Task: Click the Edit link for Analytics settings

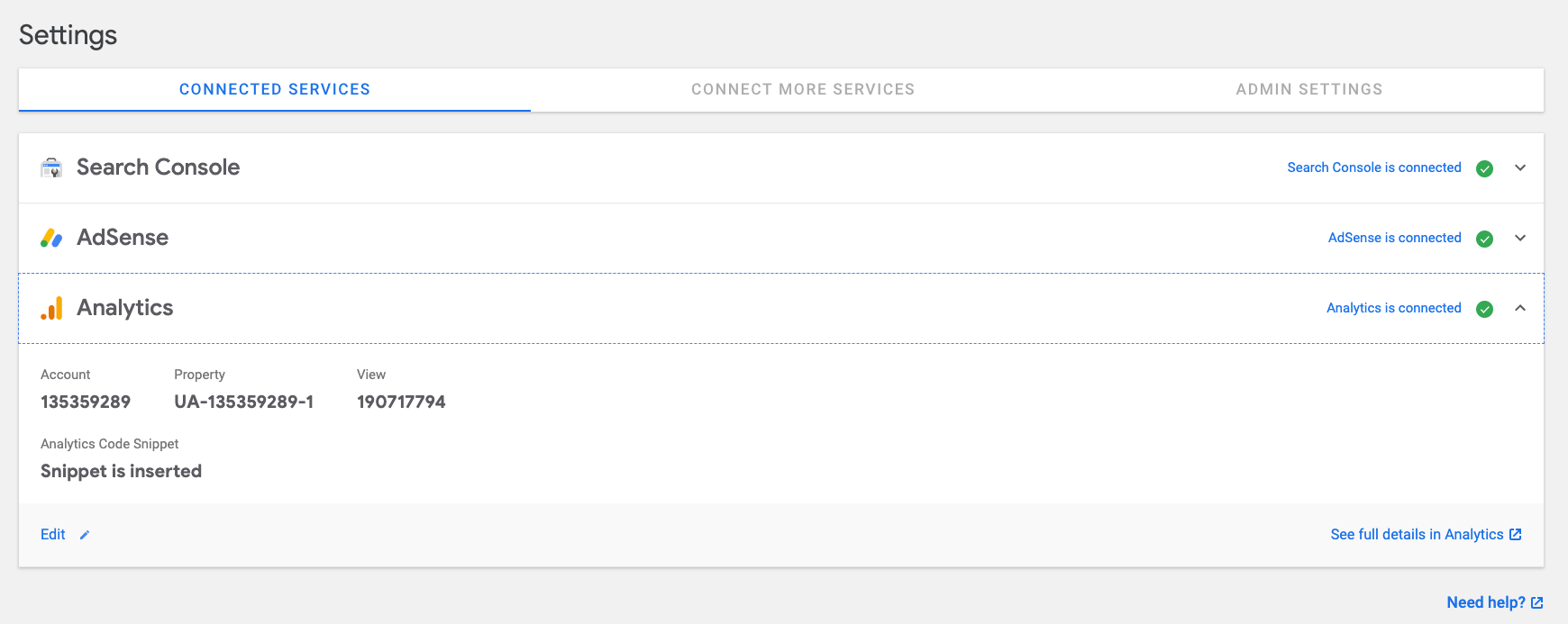Action: pos(52,534)
